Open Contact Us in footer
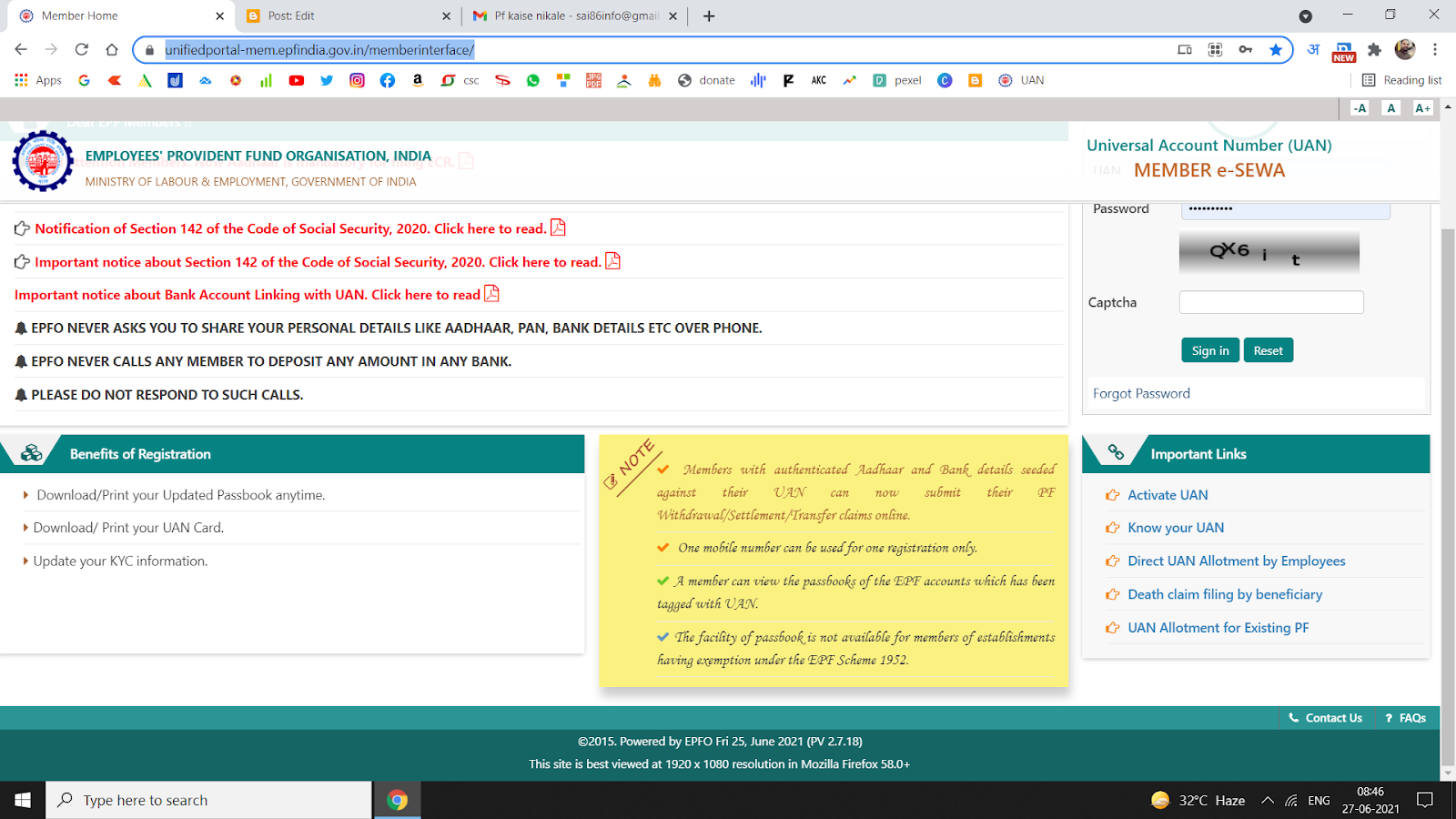Viewport: 1456px width, 819px height. pos(1326,718)
